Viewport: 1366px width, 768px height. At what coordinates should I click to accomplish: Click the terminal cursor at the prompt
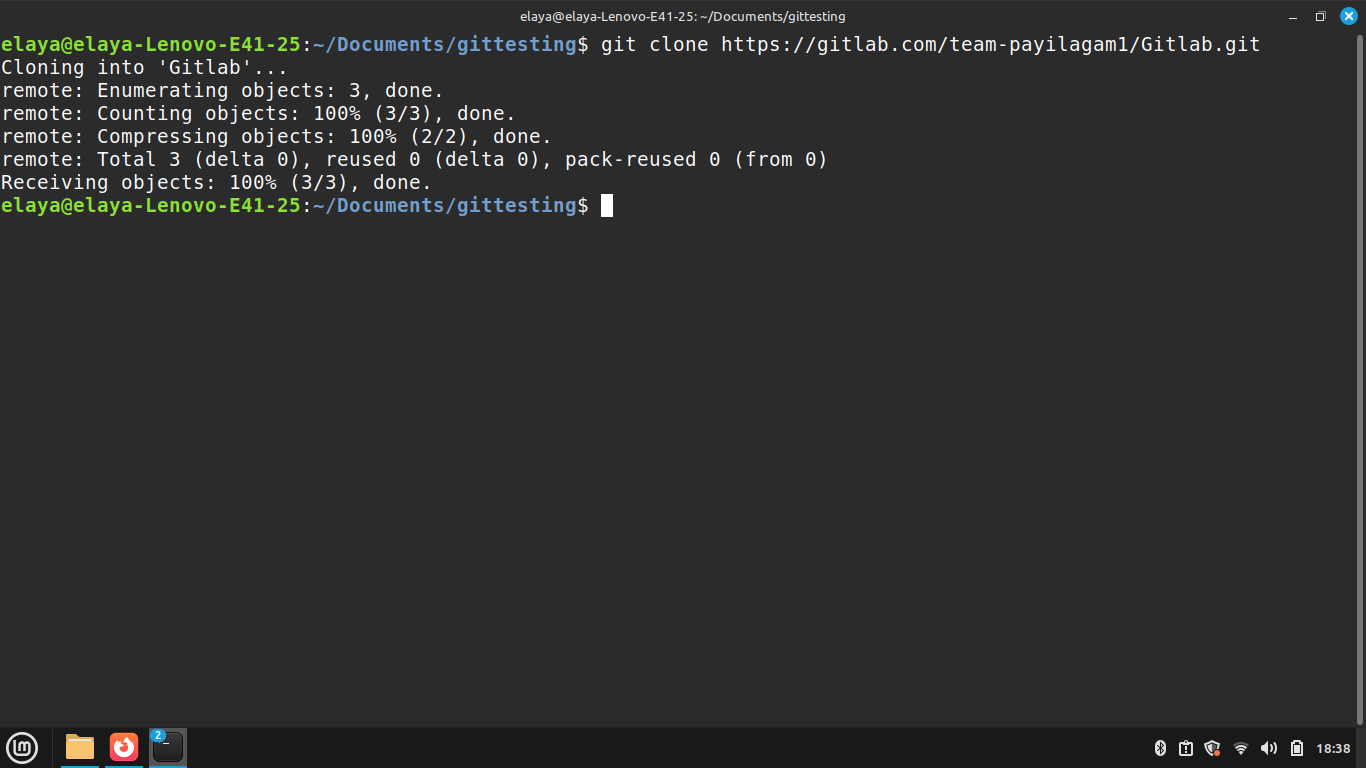[x=607, y=205]
